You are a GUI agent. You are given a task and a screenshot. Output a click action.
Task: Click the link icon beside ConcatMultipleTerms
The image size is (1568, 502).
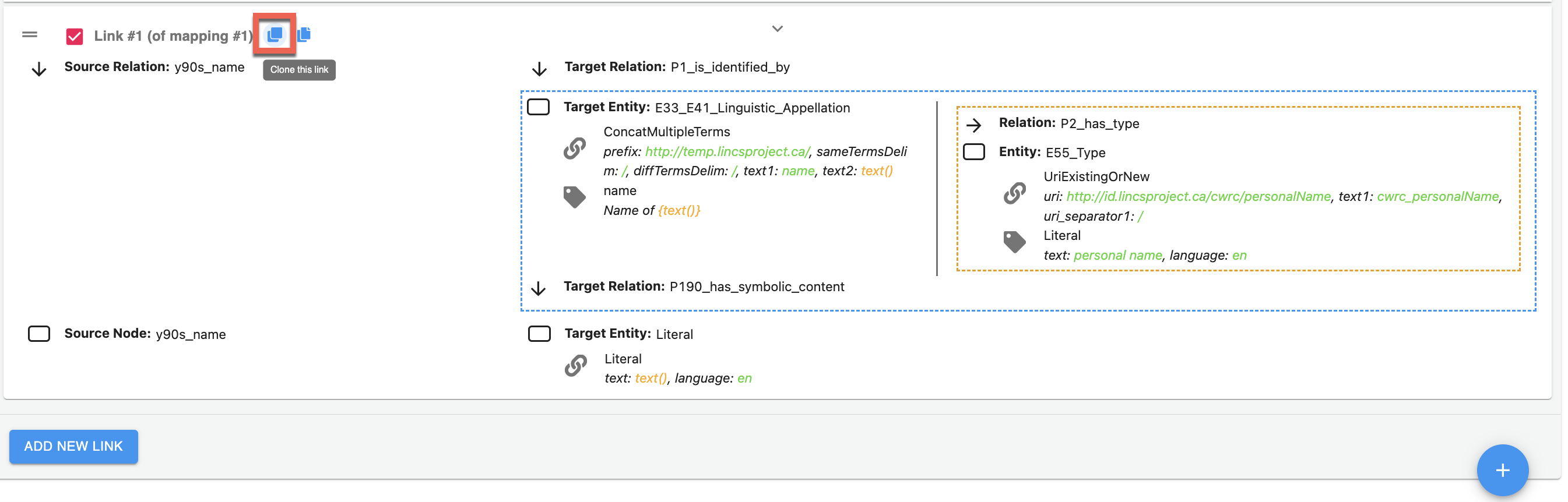(x=574, y=148)
